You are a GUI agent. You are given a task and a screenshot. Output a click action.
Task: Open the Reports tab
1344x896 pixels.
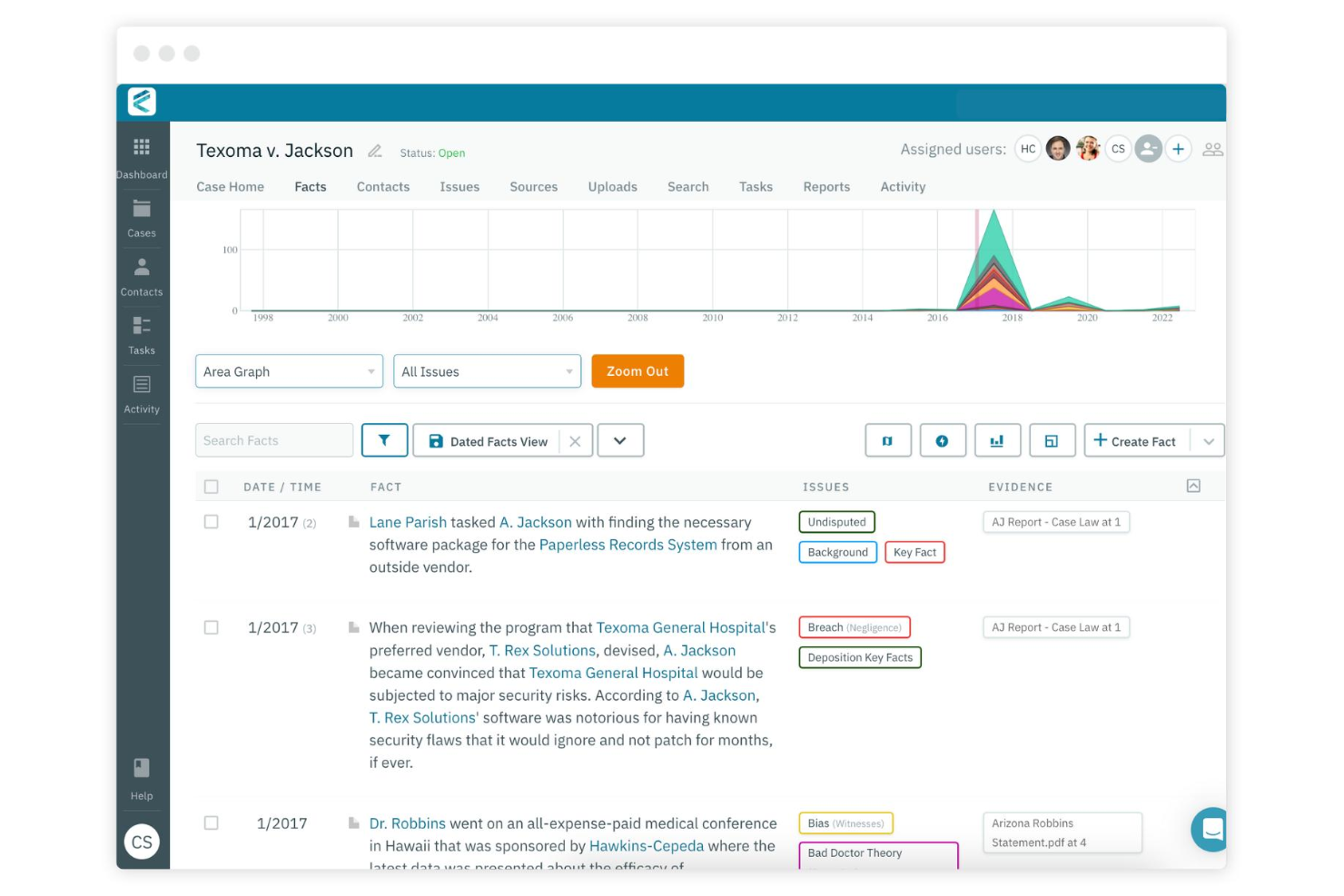(825, 186)
